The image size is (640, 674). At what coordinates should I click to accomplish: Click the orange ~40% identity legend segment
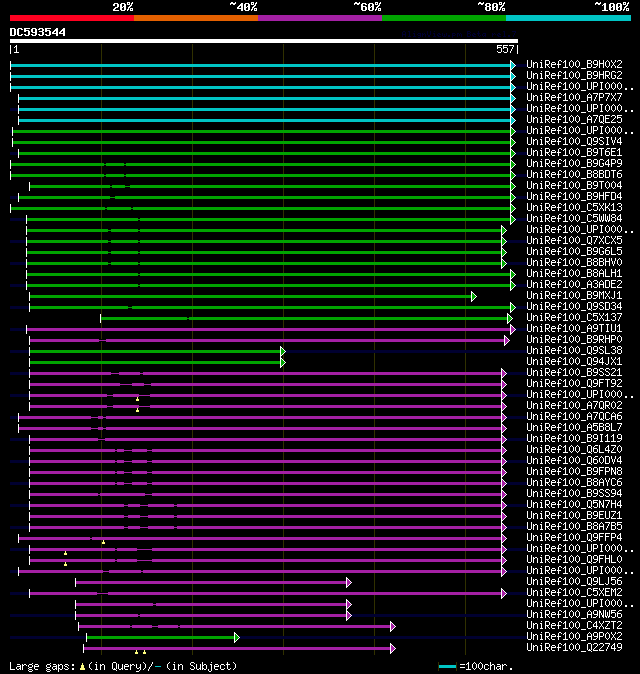(196, 18)
